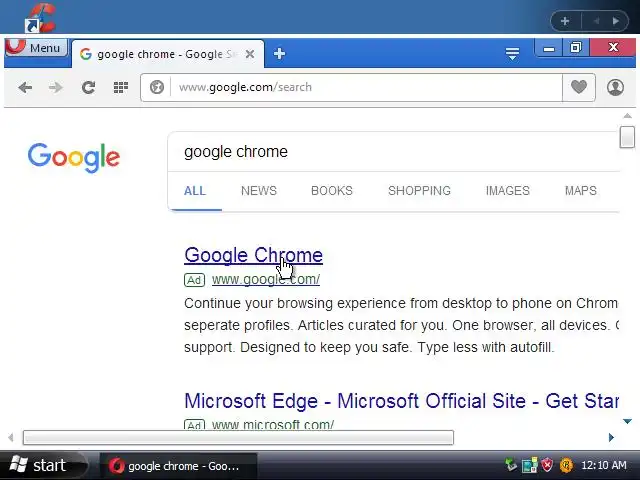
Task: Click the red shield security tray icon
Action: 547,465
